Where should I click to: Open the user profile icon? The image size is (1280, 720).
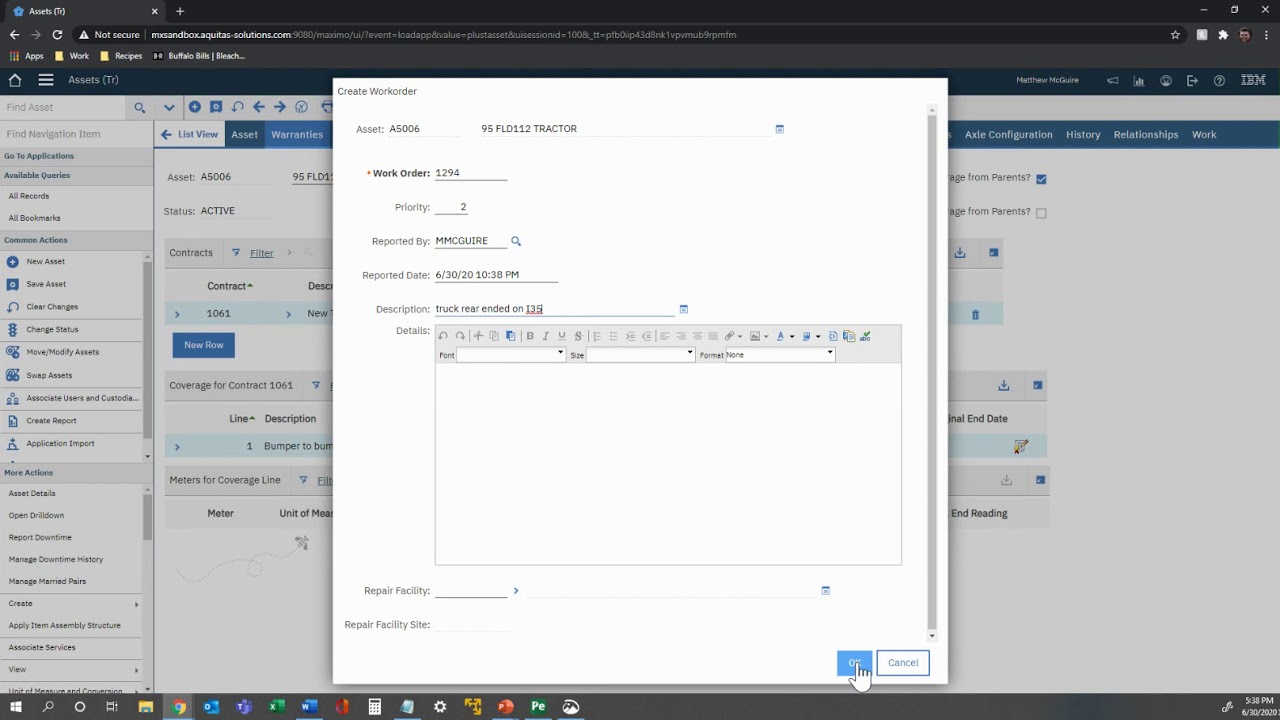(1165, 80)
